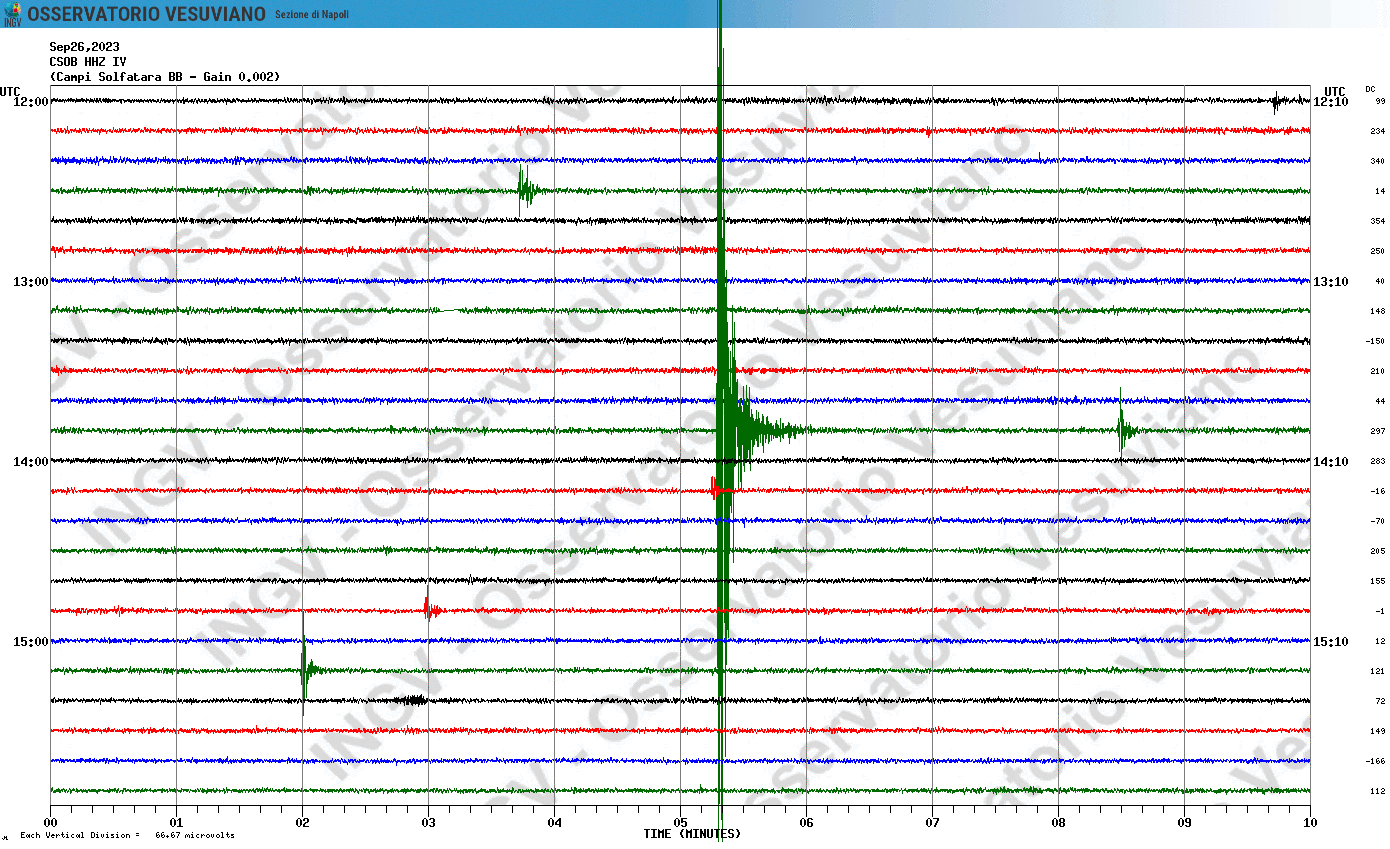Click the left '15:00' time label
1390x849 pixels.
click(x=30, y=642)
